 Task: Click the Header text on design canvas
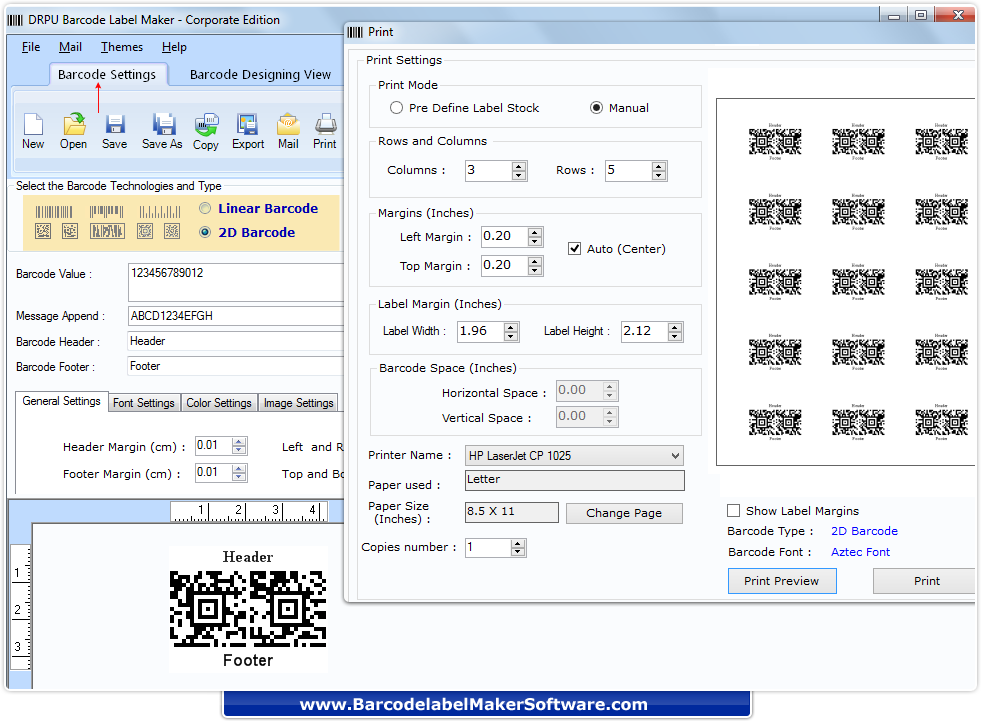click(248, 557)
